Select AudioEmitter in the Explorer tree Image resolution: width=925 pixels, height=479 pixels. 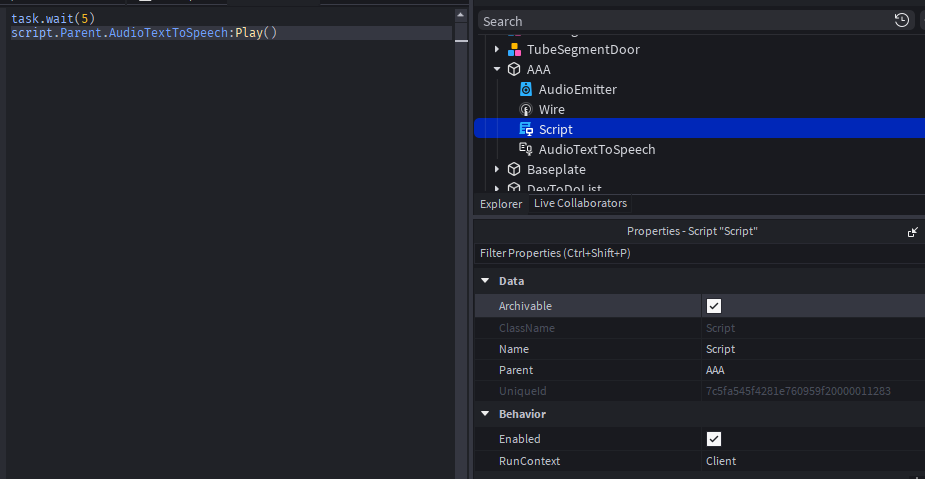578,90
